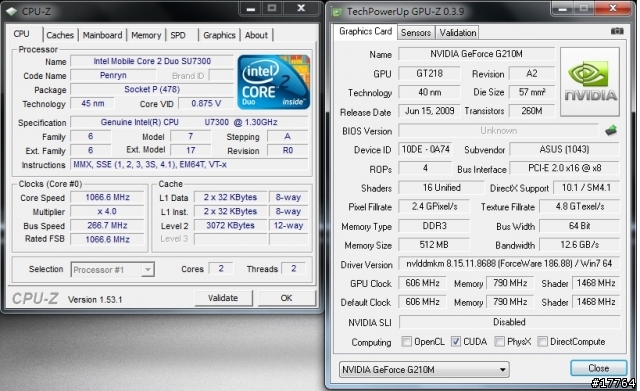Enable the OpenCL checkbox
Viewport: 640px width, 391px height.
pos(407,341)
